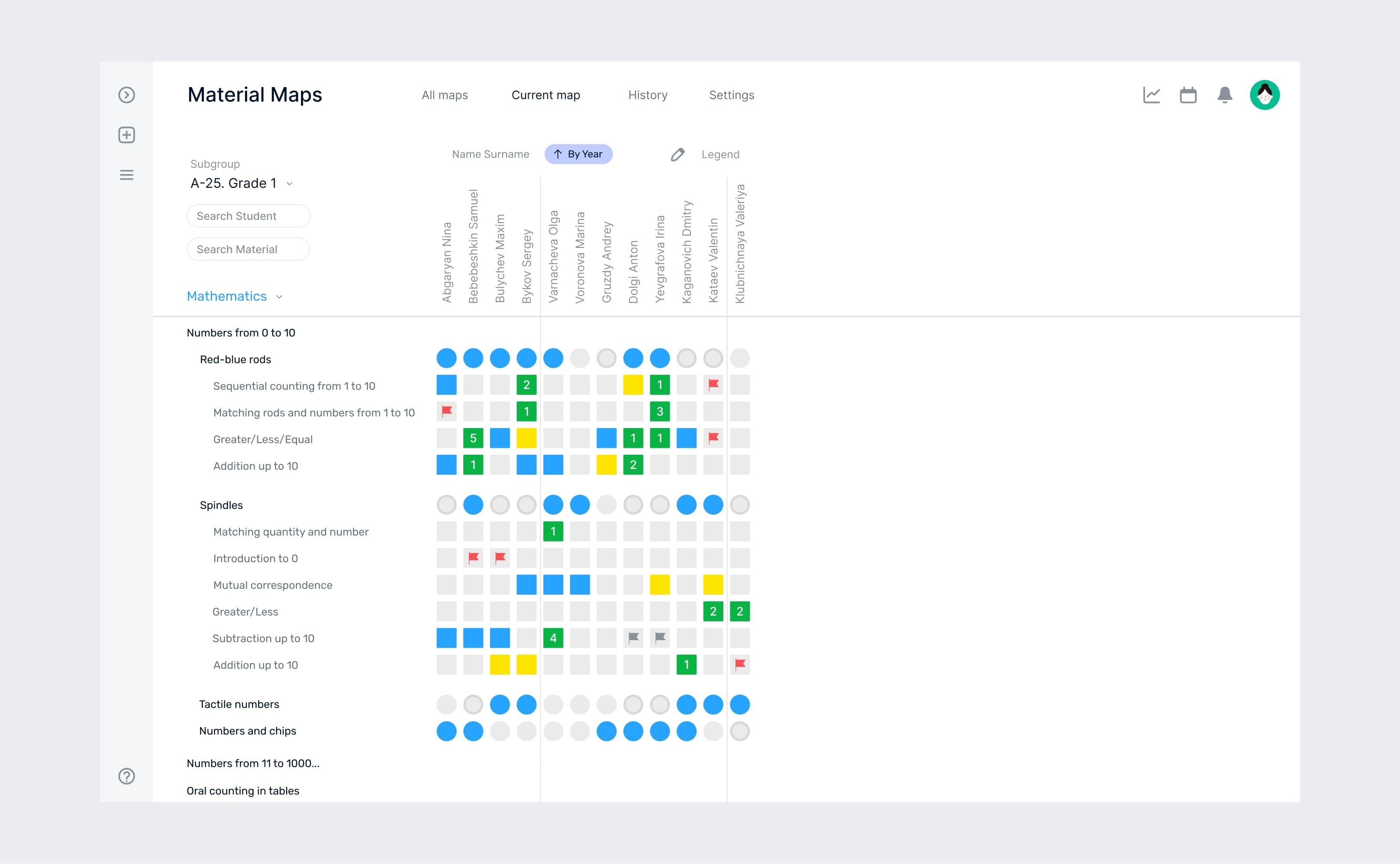This screenshot has height=864, width=1400.
Task: Open the calendar icon
Action: (1188, 95)
